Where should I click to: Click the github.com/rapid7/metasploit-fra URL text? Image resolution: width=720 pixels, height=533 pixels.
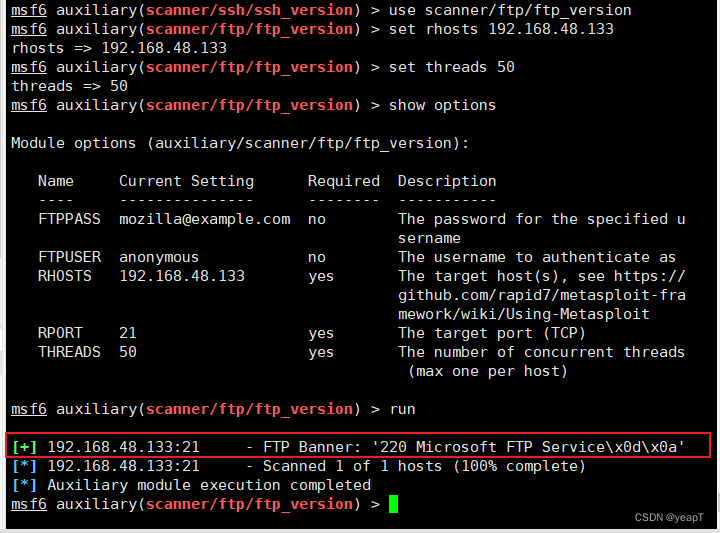[x=542, y=295]
